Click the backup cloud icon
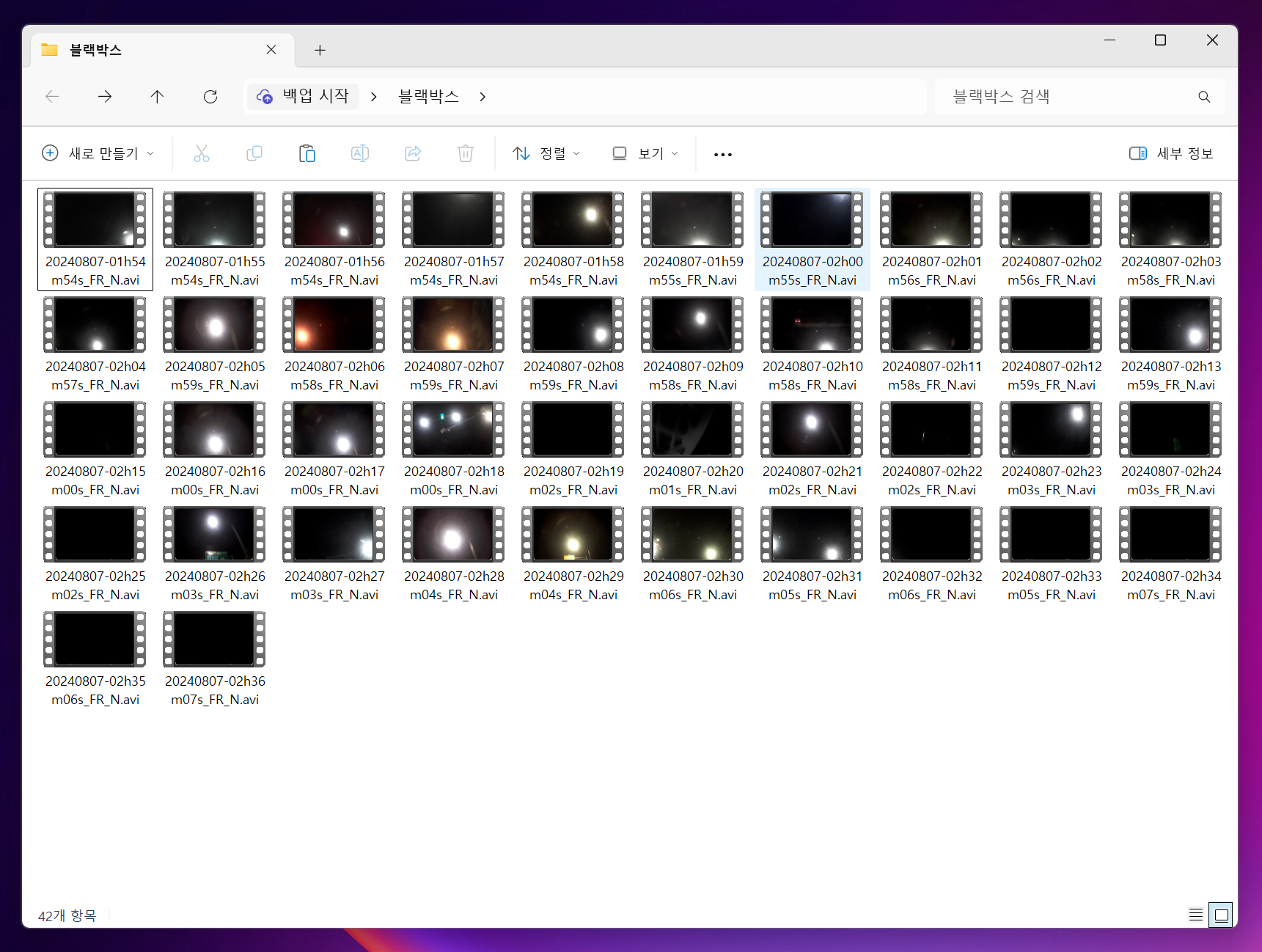1262x952 pixels. 265,97
